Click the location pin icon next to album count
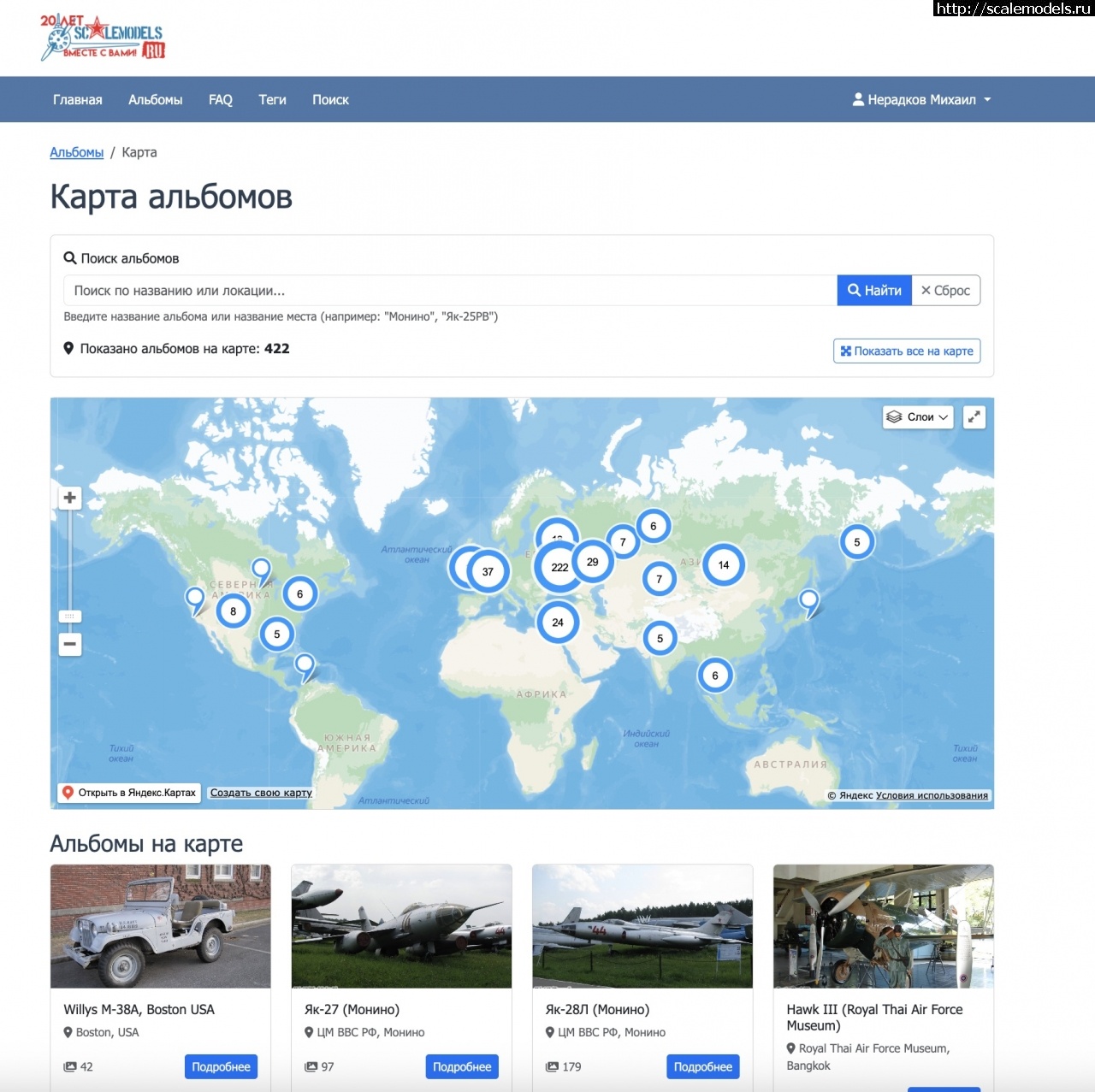The height and width of the screenshot is (1092, 1095). tap(68, 348)
